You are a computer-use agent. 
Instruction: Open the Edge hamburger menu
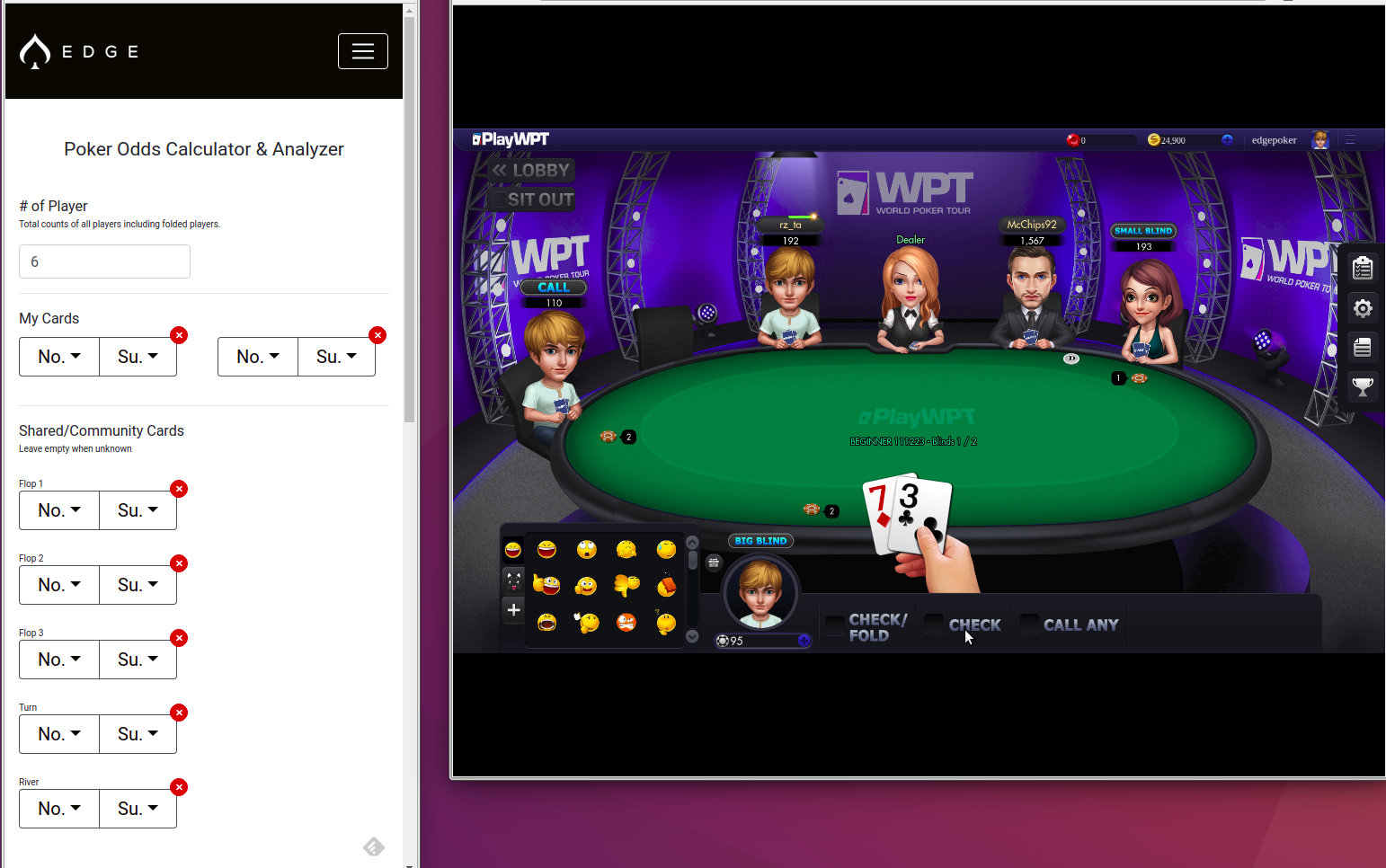click(x=363, y=51)
